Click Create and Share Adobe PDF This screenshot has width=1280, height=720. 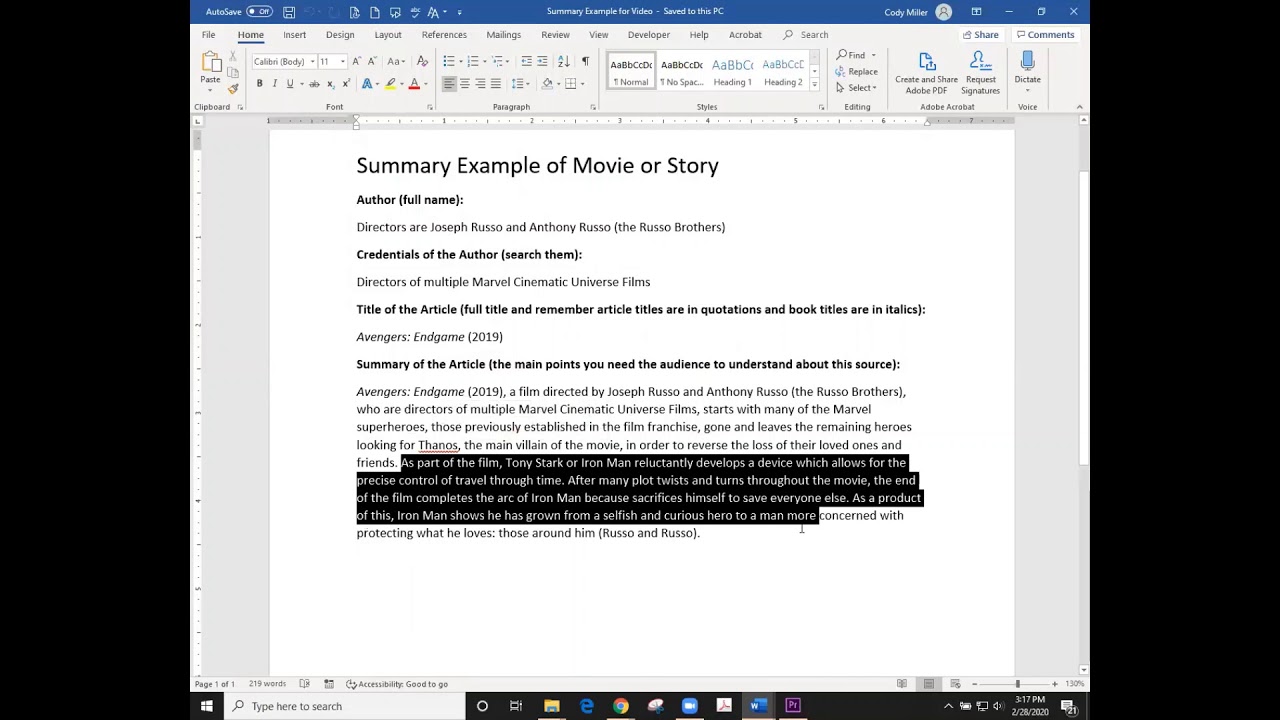pos(926,73)
